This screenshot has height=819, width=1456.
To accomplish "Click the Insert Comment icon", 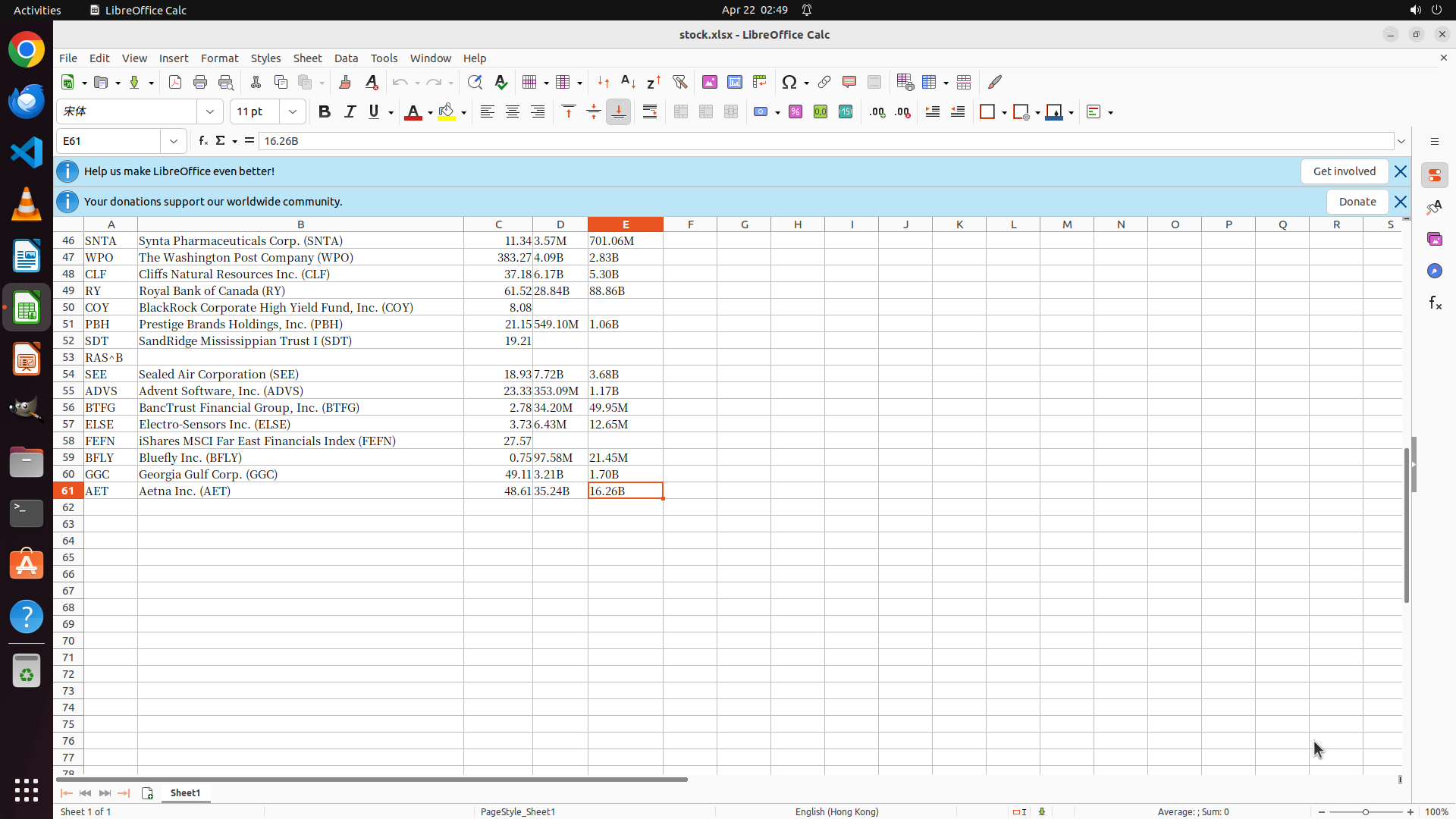I will point(849,82).
